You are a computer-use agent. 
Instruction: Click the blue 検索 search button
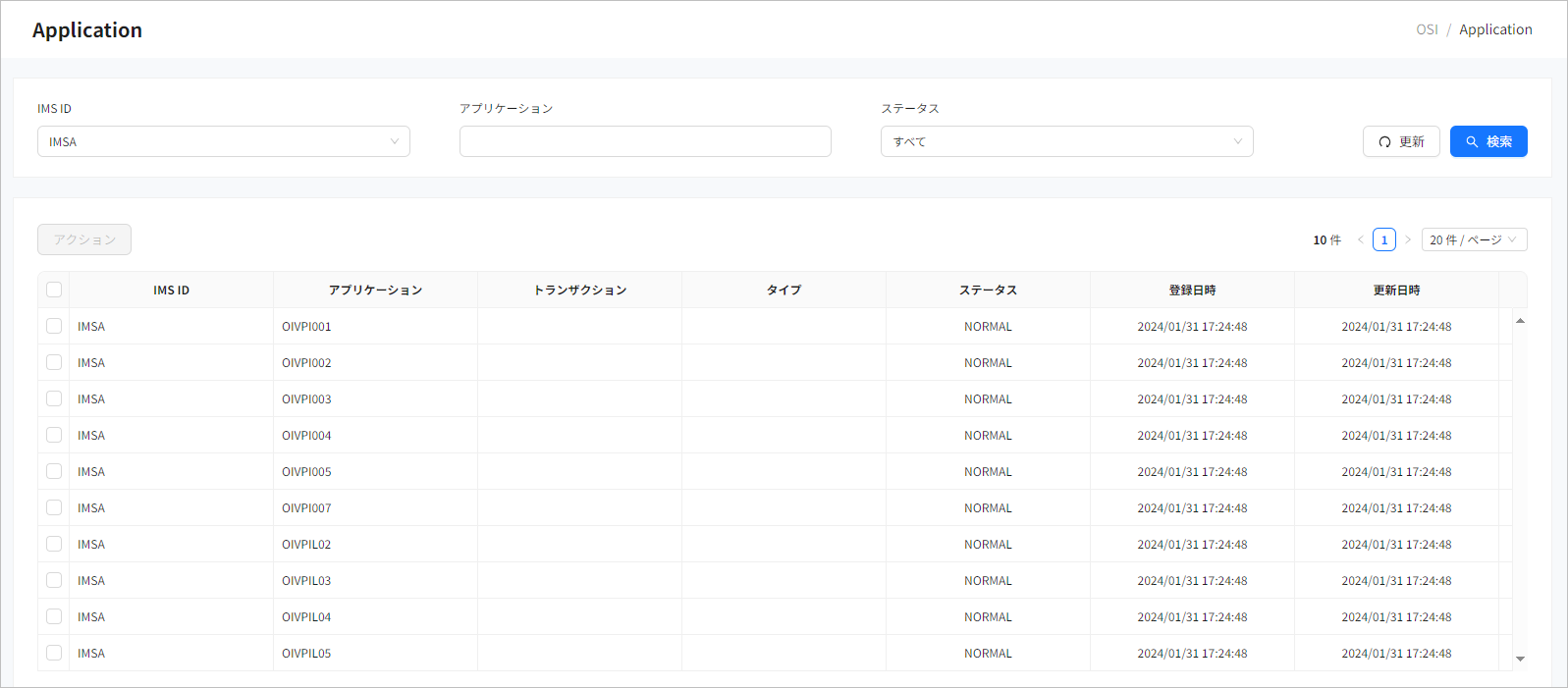click(x=1487, y=141)
